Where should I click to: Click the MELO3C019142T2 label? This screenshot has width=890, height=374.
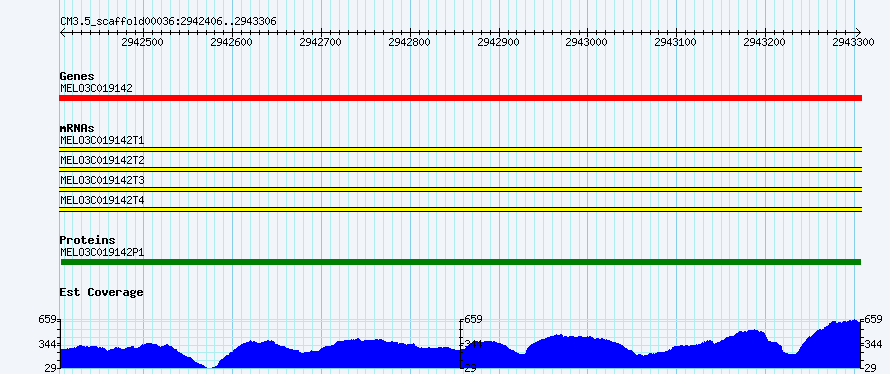[x=102, y=160]
